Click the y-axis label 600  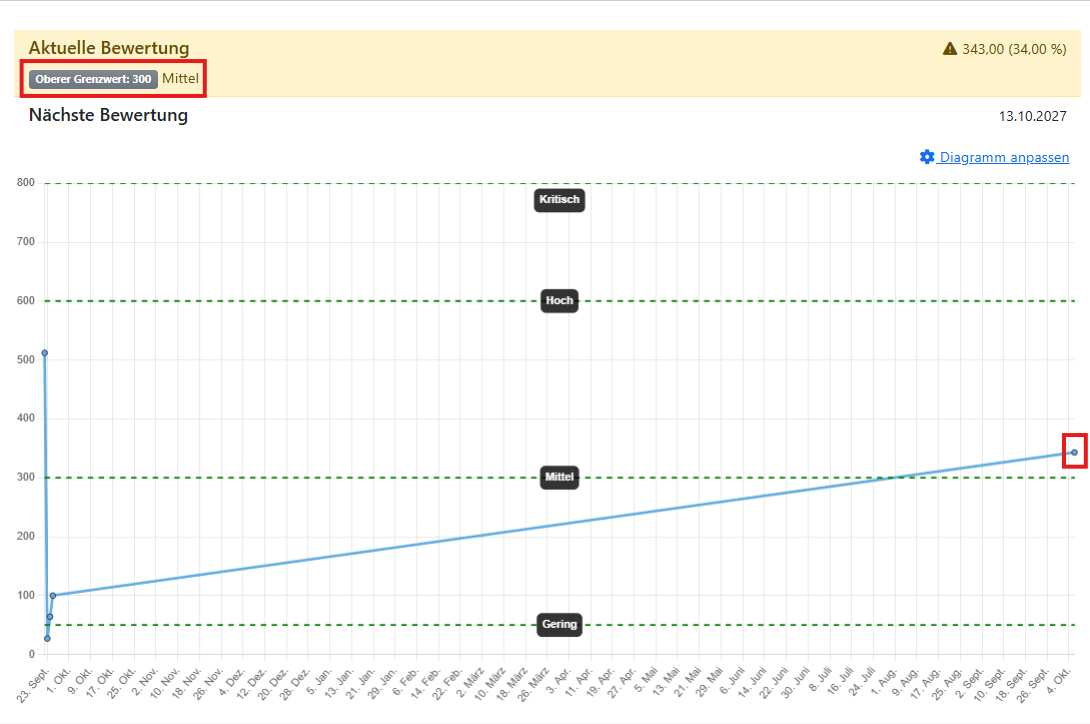click(26, 300)
